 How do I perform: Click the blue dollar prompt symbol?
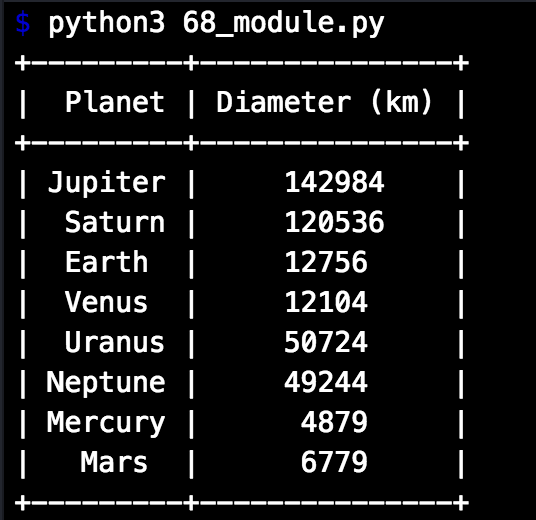[23, 23]
